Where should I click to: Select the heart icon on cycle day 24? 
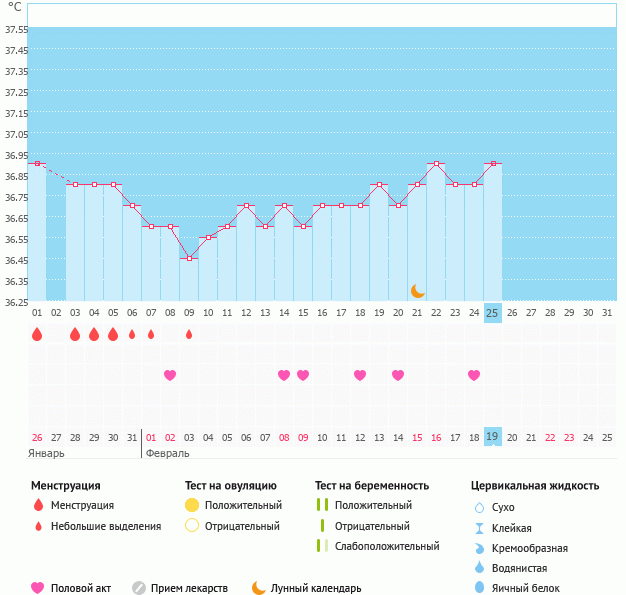point(474,375)
